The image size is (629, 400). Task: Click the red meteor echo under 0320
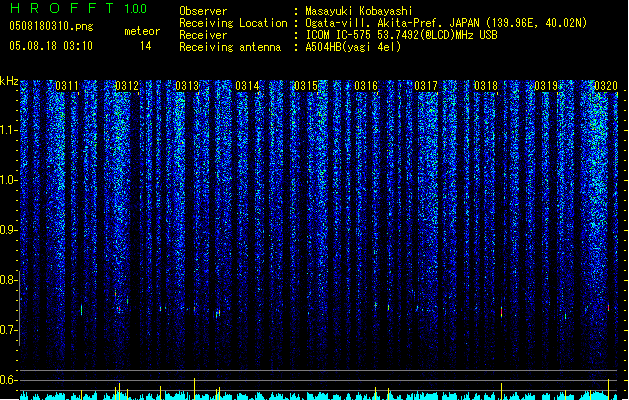click(x=609, y=308)
